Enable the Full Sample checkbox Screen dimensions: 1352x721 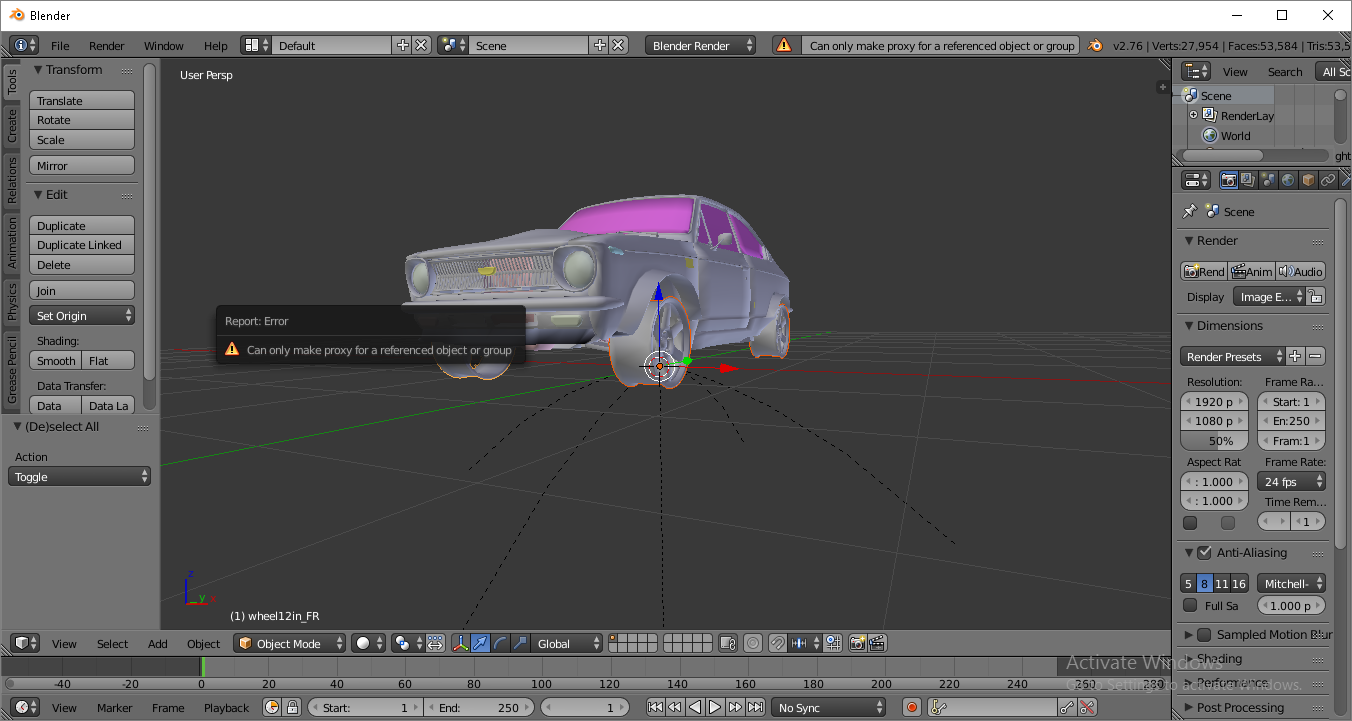tap(1190, 606)
